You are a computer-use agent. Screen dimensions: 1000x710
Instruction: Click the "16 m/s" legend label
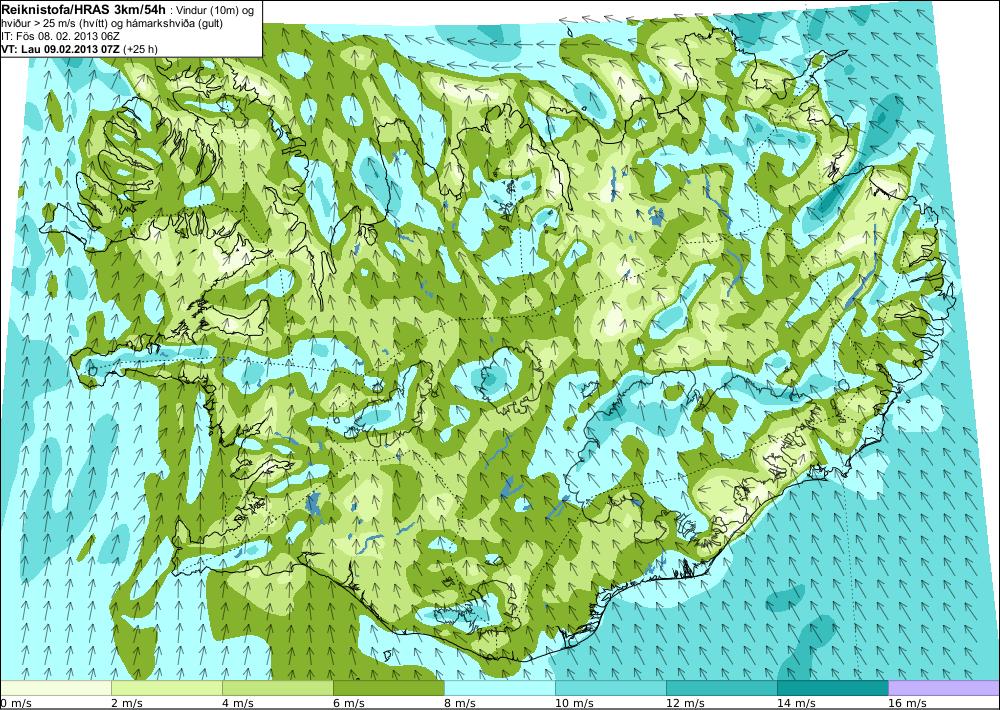[908, 703]
